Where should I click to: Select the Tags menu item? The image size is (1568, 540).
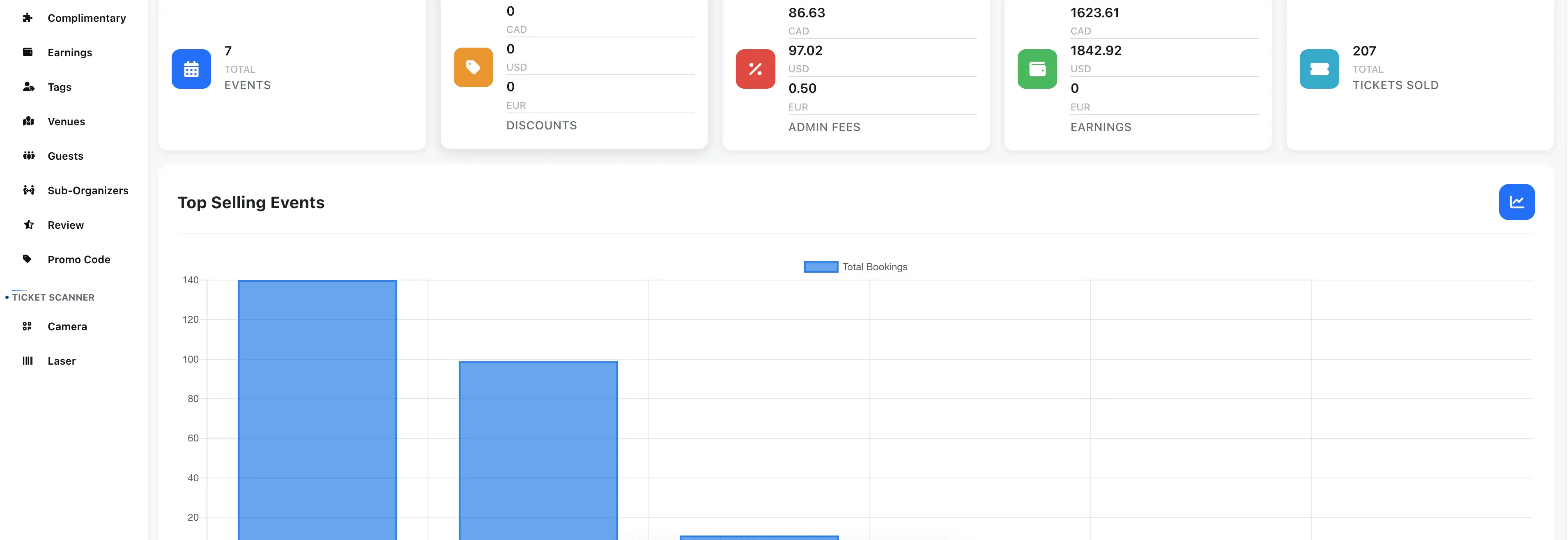tap(58, 87)
